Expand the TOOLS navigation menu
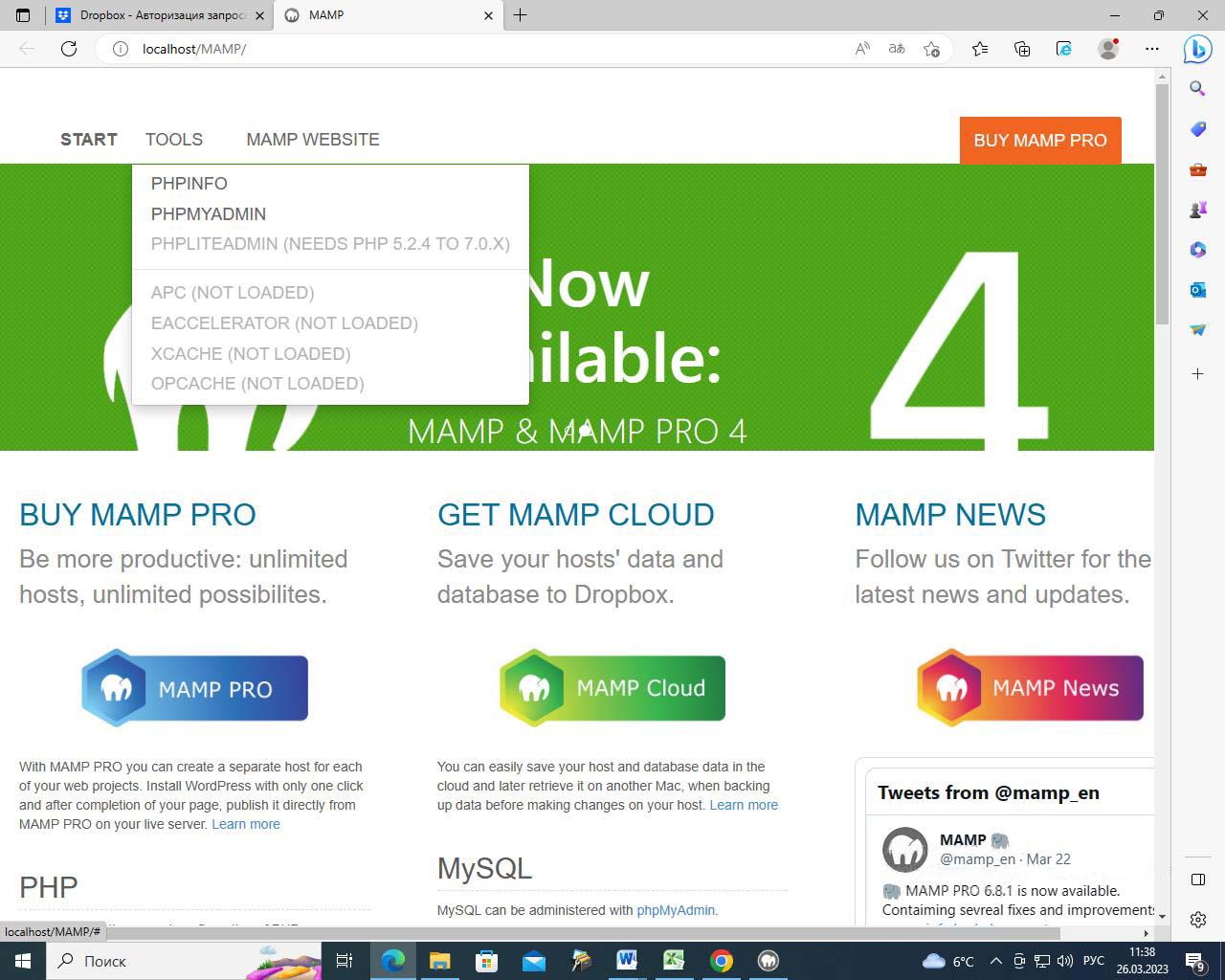The width and height of the screenshot is (1225, 980). (174, 140)
